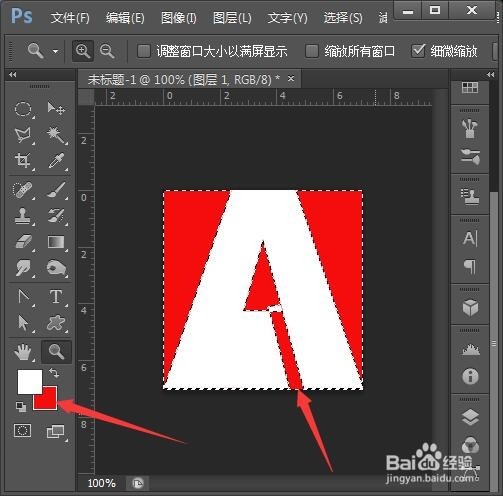Select the Brush tool
503x496 pixels.
pos(56,190)
